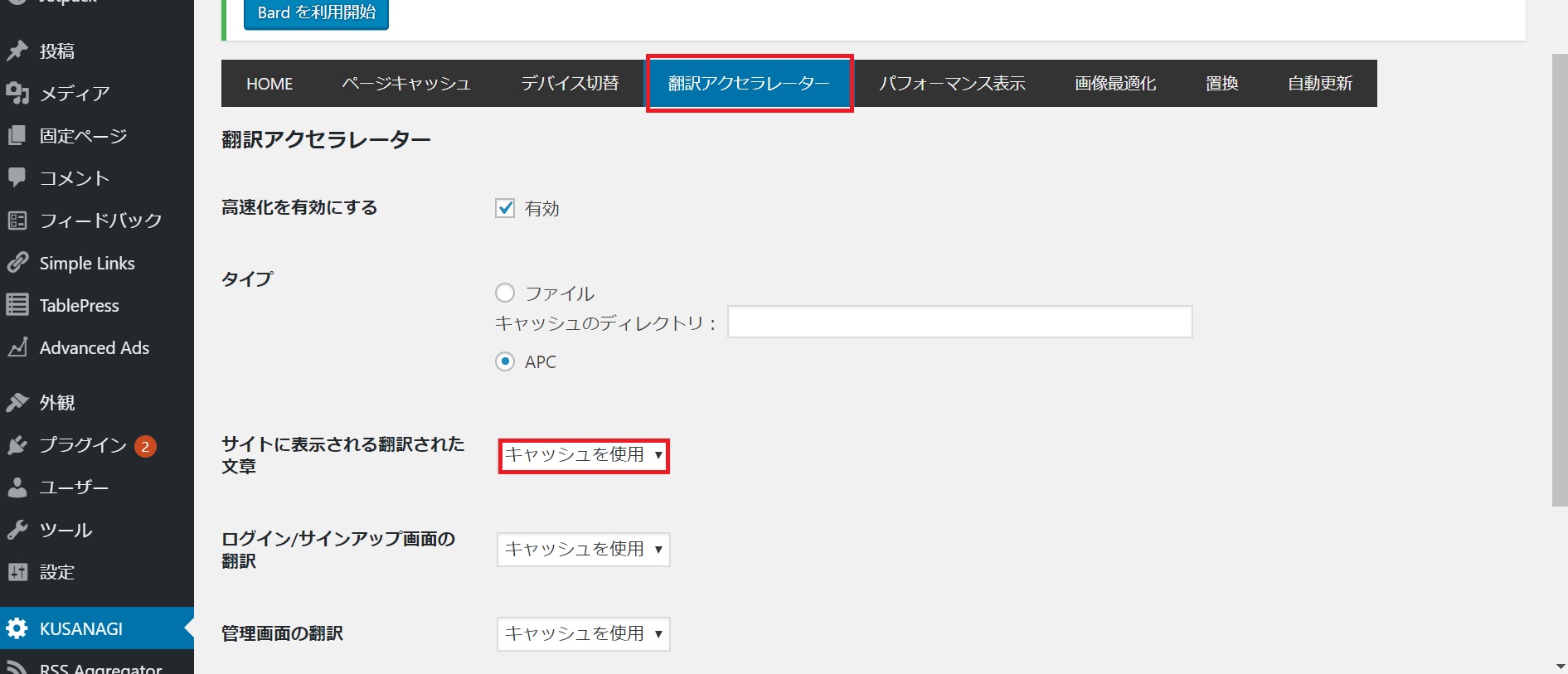Select the ファイル radio button
Image resolution: width=1568 pixels, height=674 pixels.
pyautogui.click(x=505, y=293)
